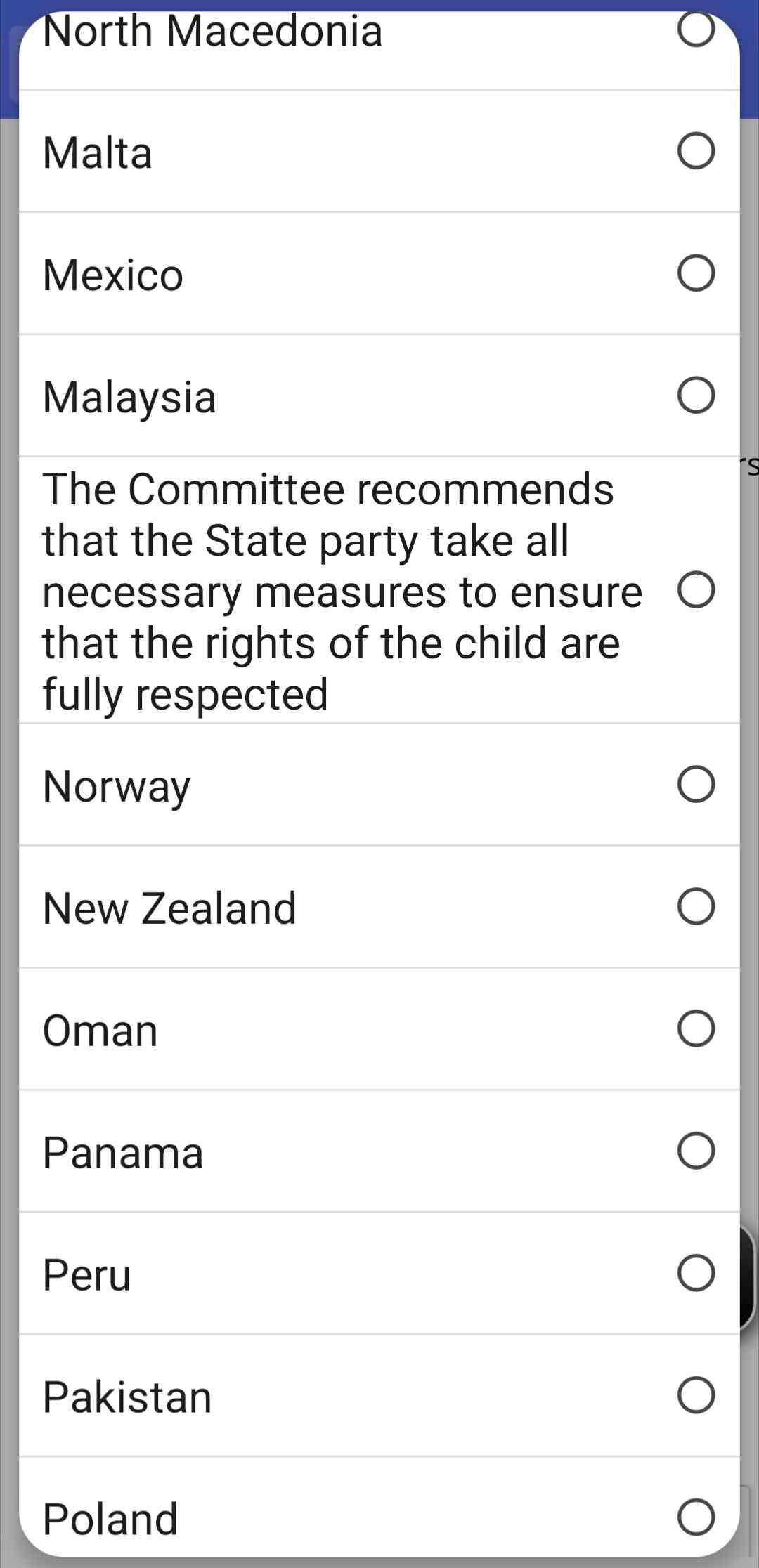Screen dimensions: 759x1568
Task: Choose Malaysia from the country list
Action: (129, 397)
